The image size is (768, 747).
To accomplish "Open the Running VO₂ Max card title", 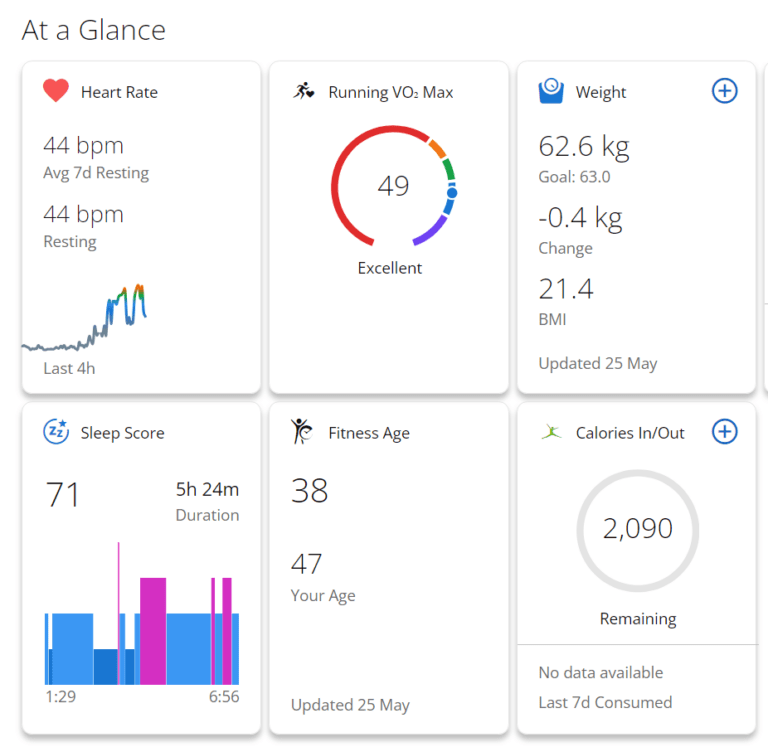I will 390,92.
